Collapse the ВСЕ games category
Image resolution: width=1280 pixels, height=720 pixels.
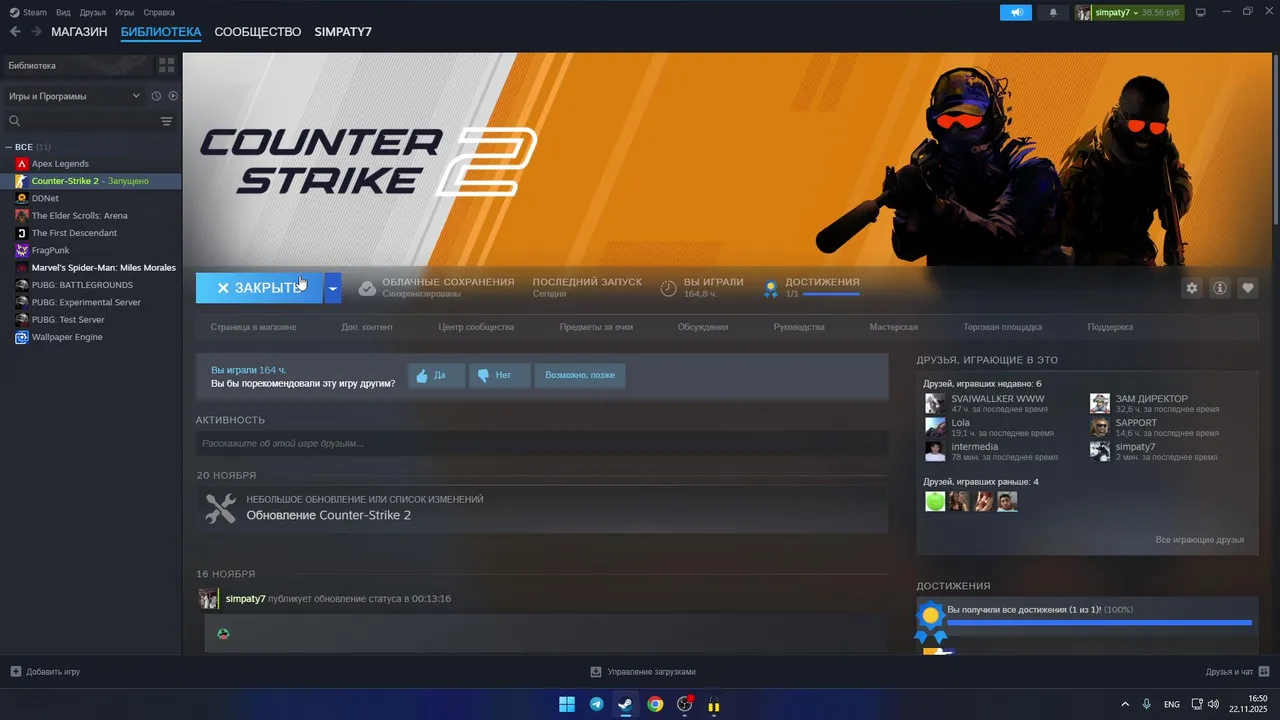click(x=9, y=147)
